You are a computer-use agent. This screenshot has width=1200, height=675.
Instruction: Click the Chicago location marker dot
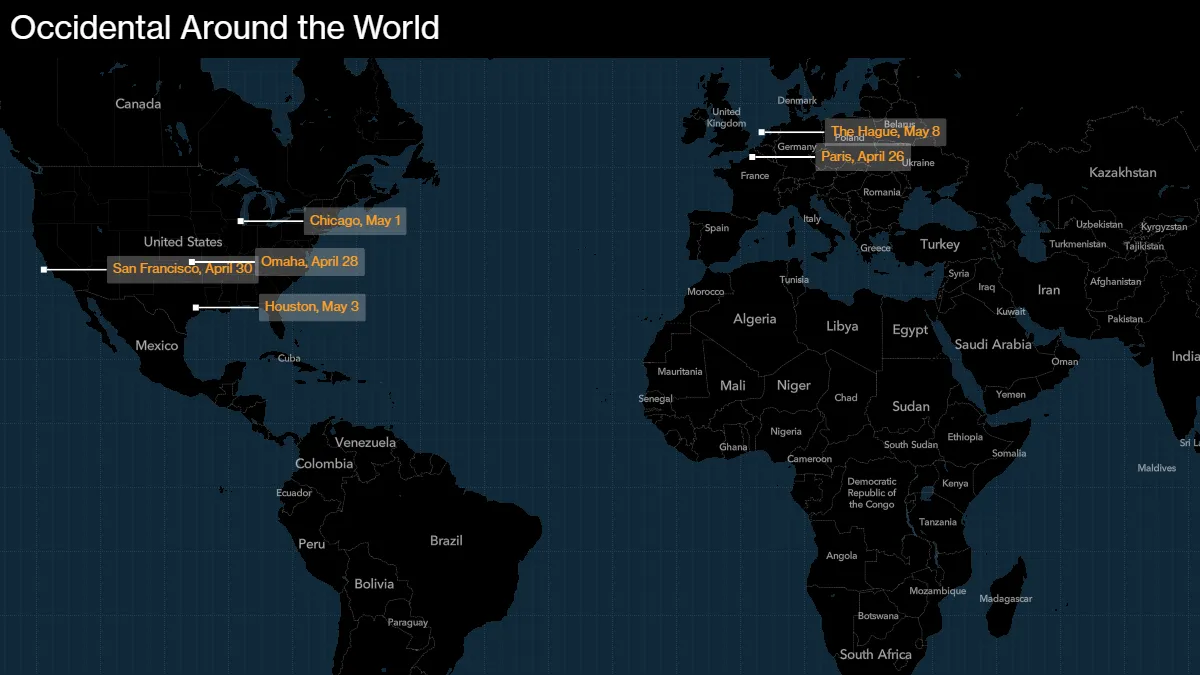pyautogui.click(x=241, y=221)
